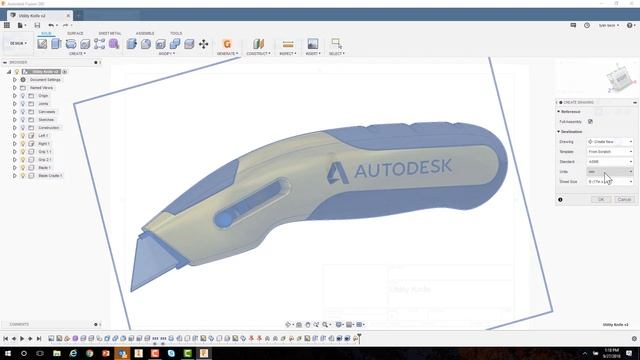Click the Insert image icon
This screenshot has height=360, width=640.
coord(313,44)
